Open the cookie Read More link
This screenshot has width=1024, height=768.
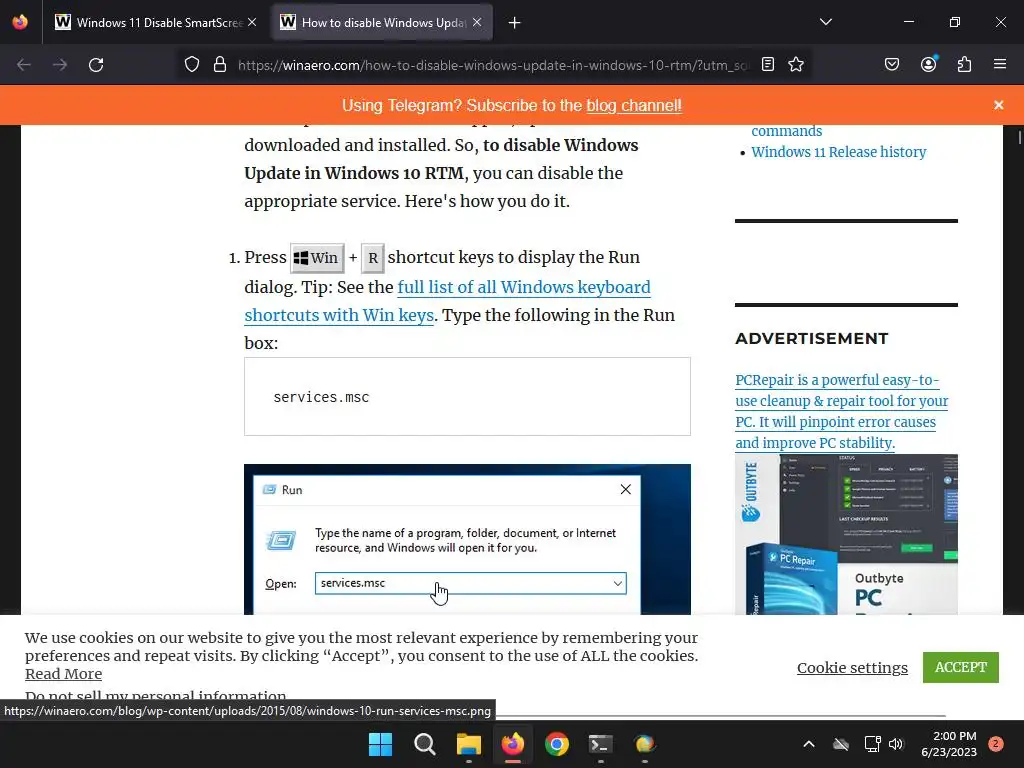(x=63, y=674)
